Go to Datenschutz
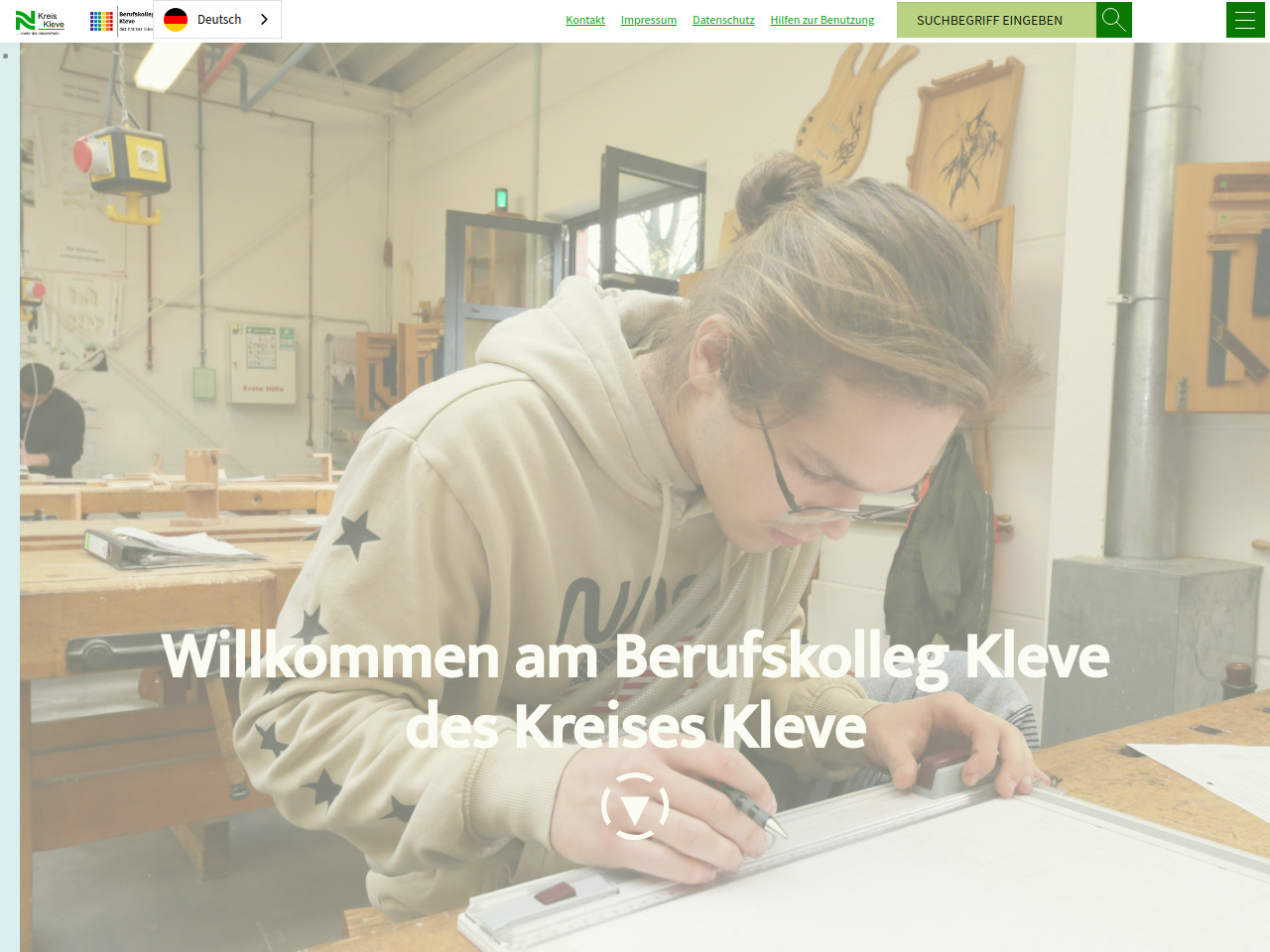 [723, 20]
